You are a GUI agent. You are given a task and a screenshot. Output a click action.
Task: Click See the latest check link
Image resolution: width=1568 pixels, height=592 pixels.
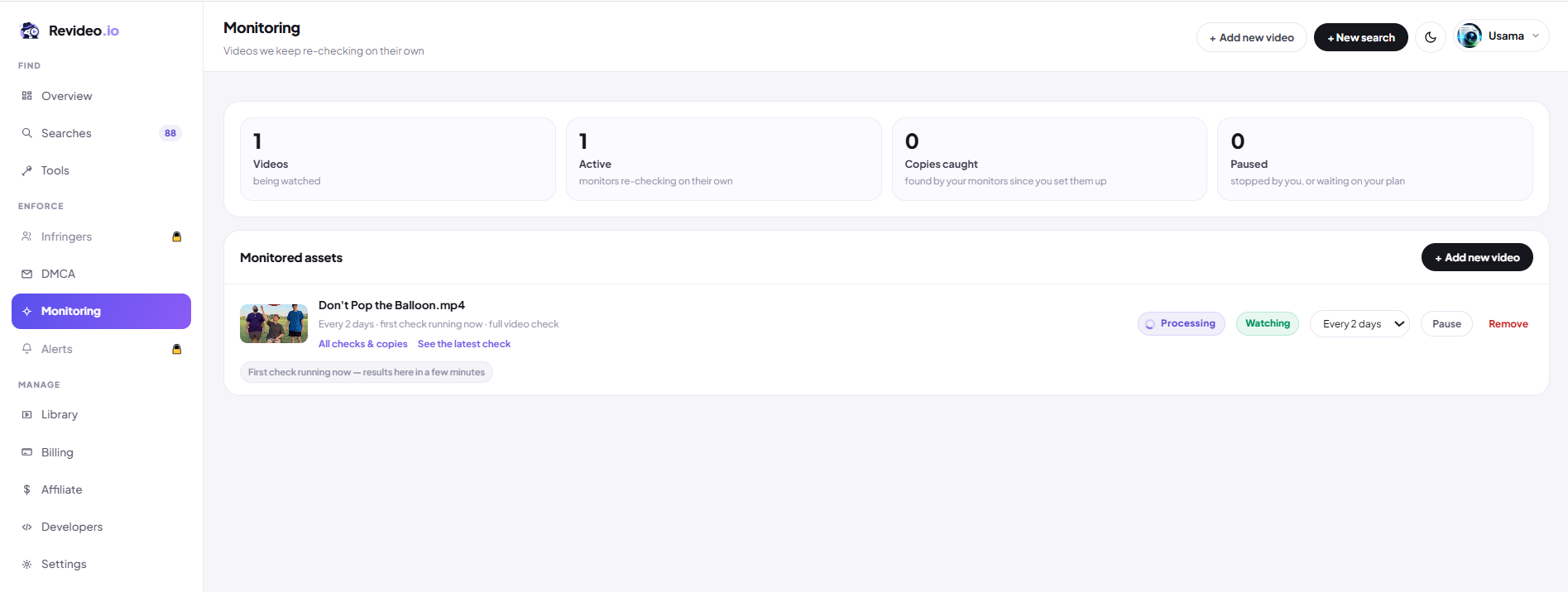(464, 344)
